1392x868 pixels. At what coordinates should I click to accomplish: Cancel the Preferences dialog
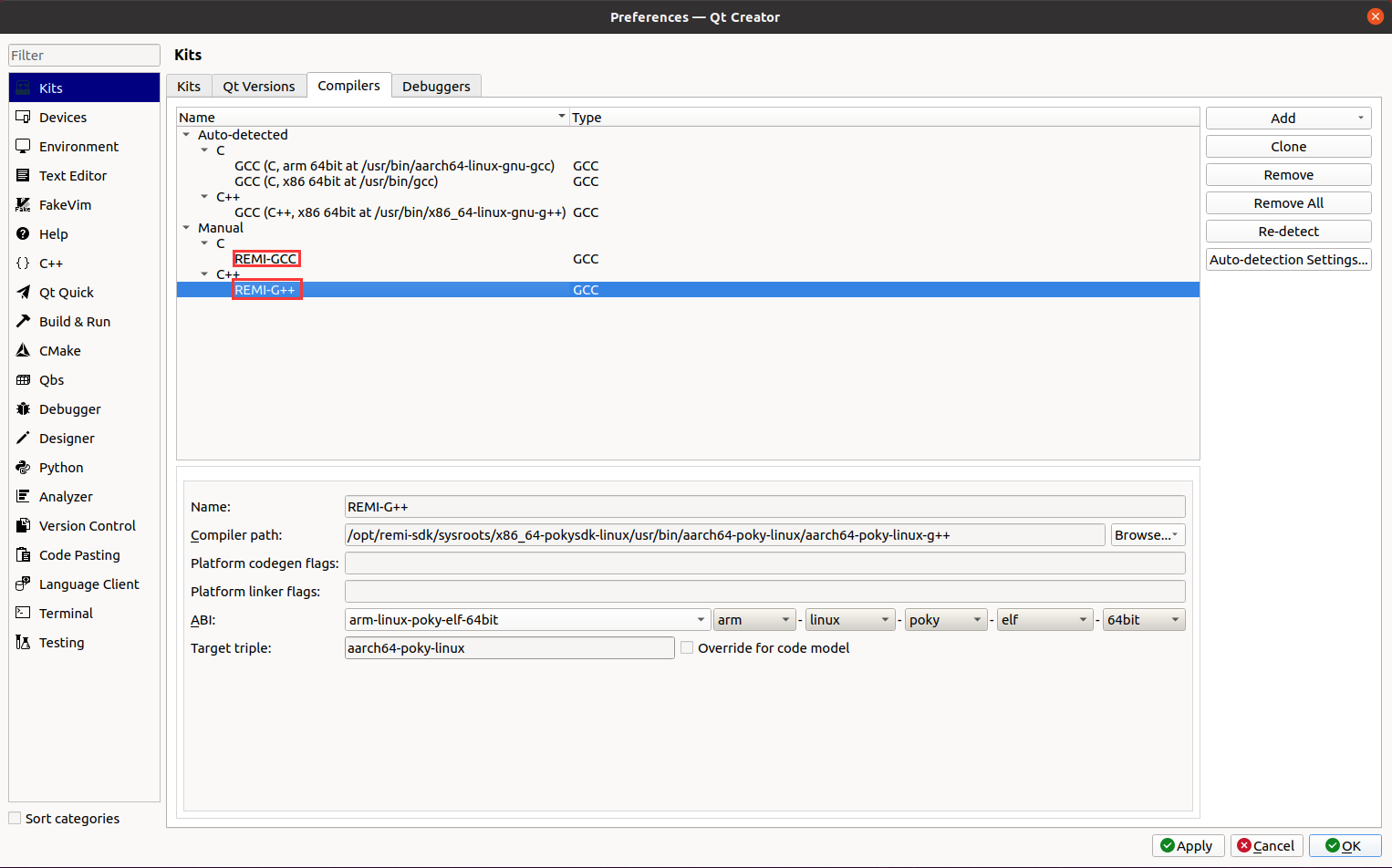1266,846
